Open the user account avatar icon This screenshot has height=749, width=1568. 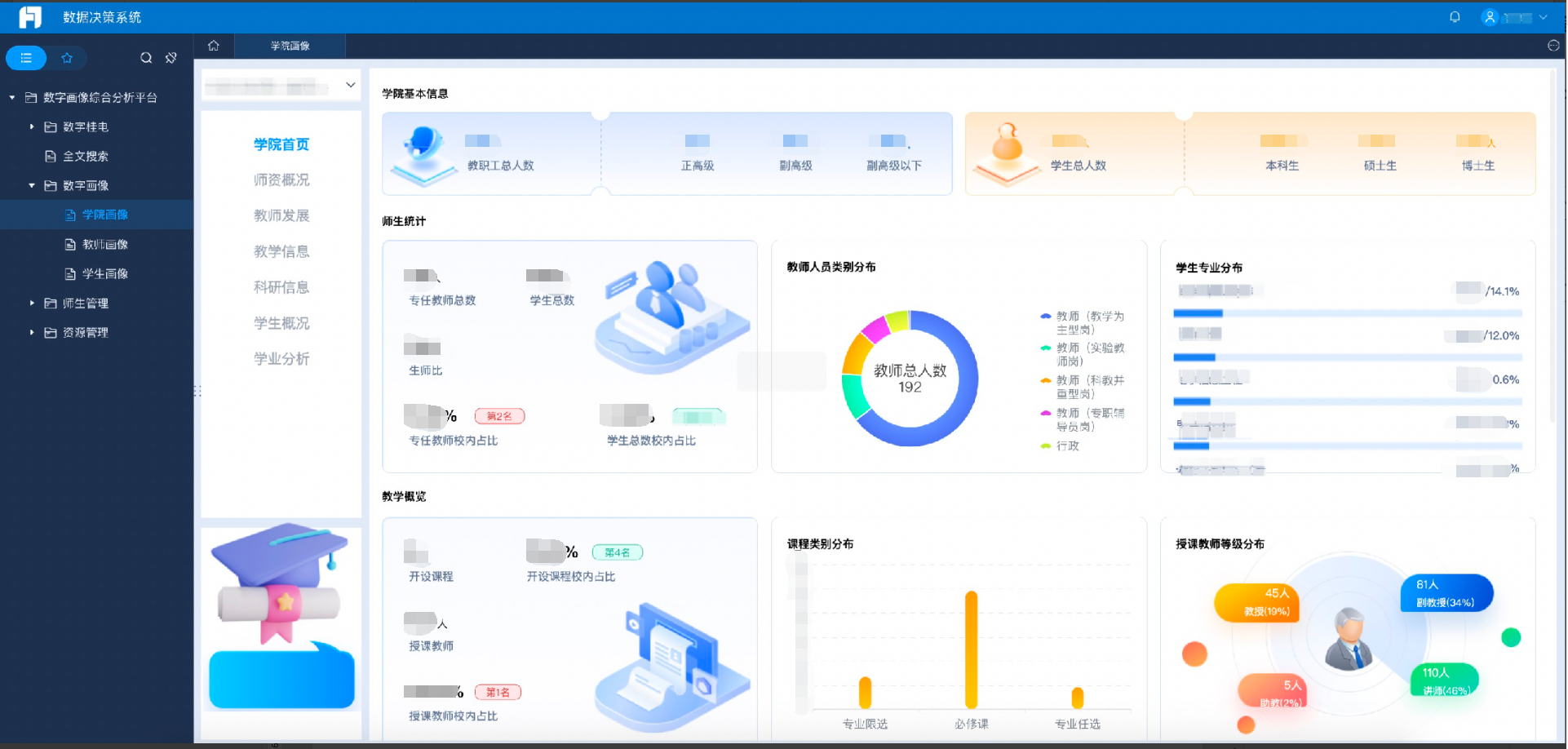click(x=1490, y=17)
